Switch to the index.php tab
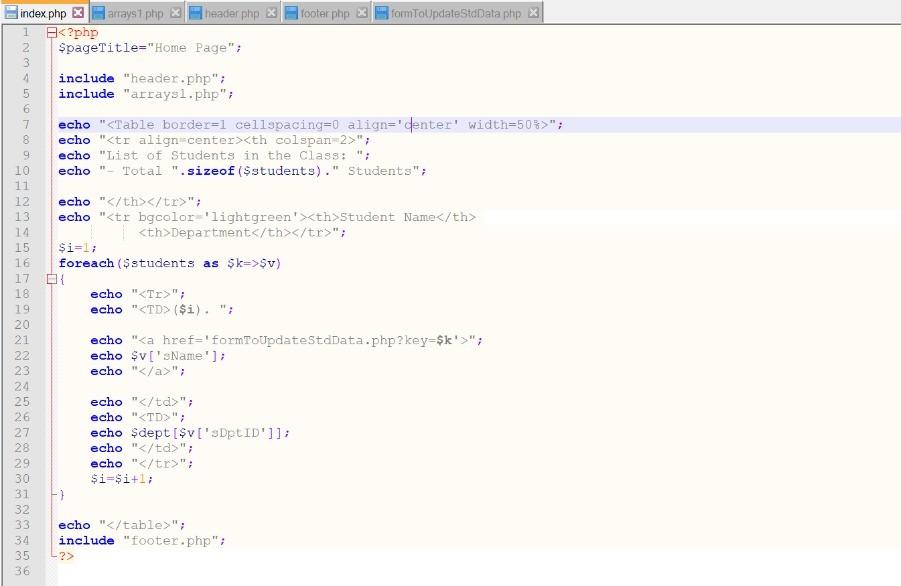The image size is (901, 586). tap(44, 13)
